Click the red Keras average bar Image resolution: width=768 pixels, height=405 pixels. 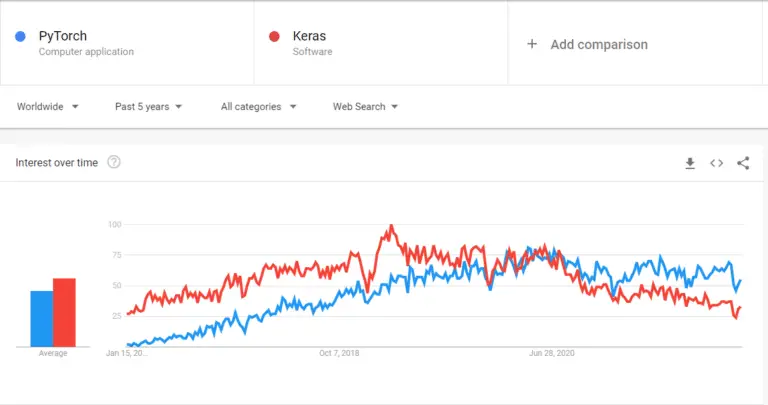click(x=64, y=312)
